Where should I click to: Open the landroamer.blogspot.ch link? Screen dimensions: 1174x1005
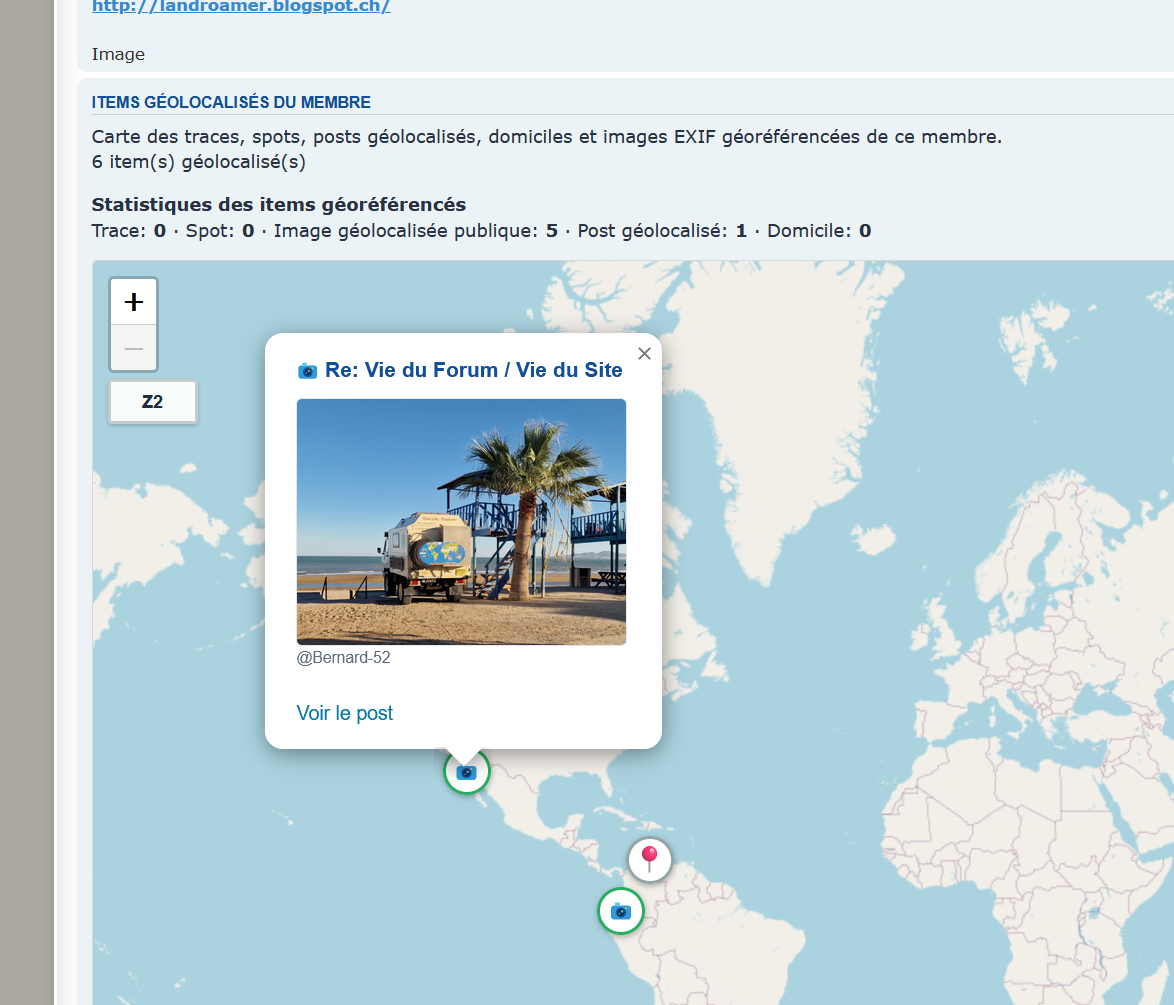point(241,6)
